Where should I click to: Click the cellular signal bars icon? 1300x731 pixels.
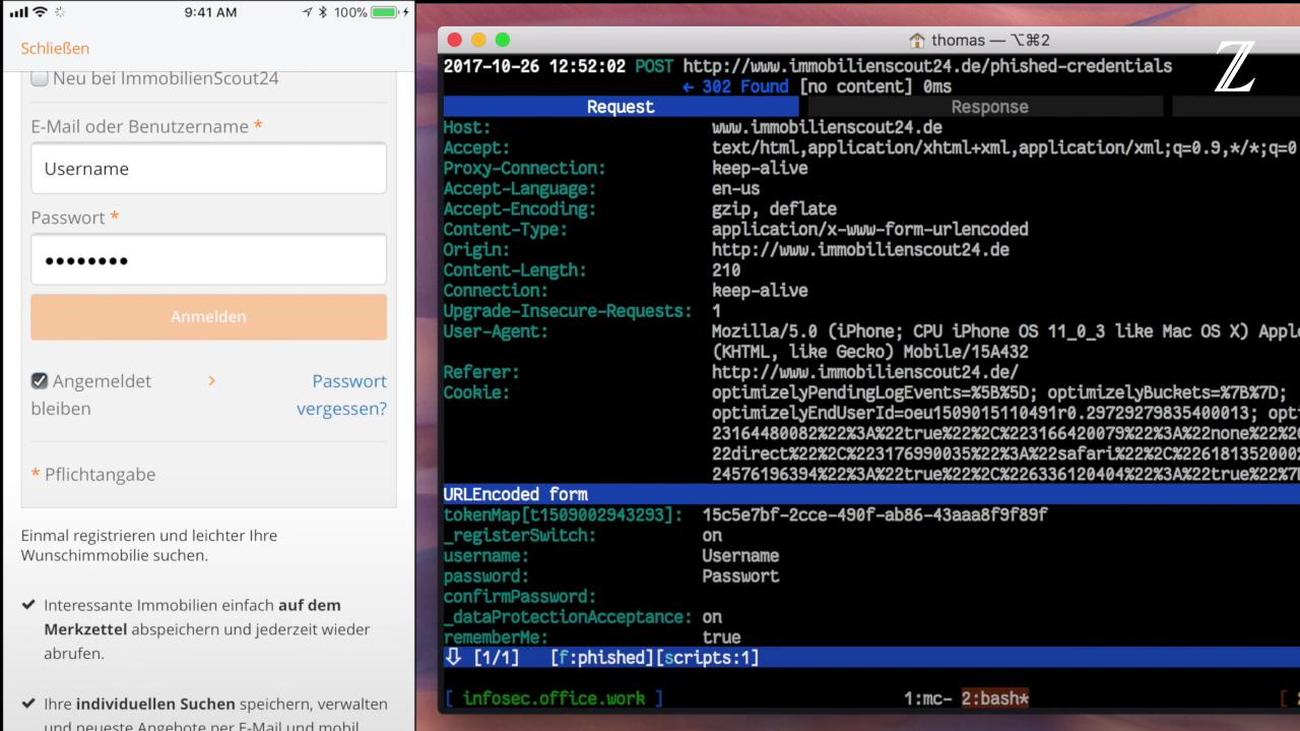pos(18,12)
